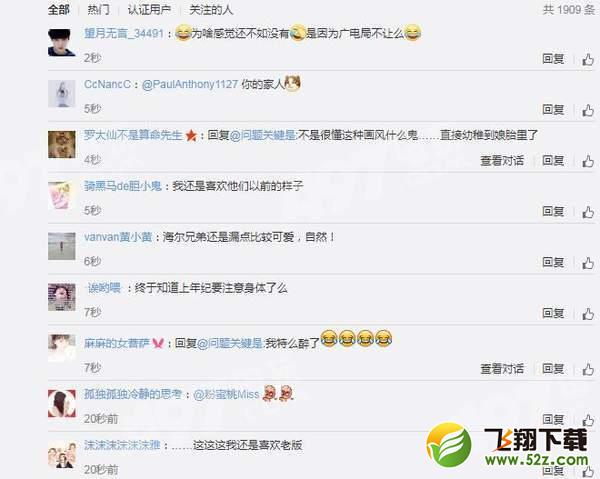This screenshot has height=479, width=600.
Task: View conversation for 罗大仙不是算命先生's reply
Action: tap(502, 161)
